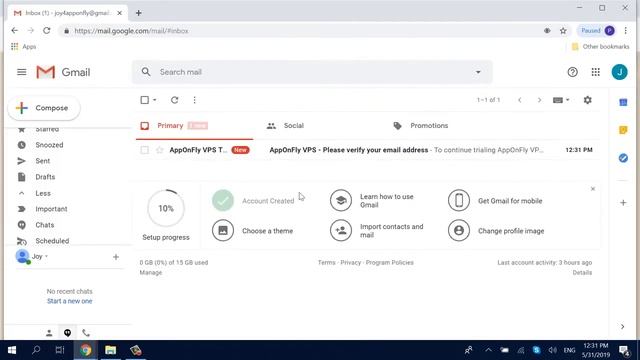Open the Windows Start menu
Viewport: 640px width, 360px height.
pyautogui.click(x=12, y=350)
